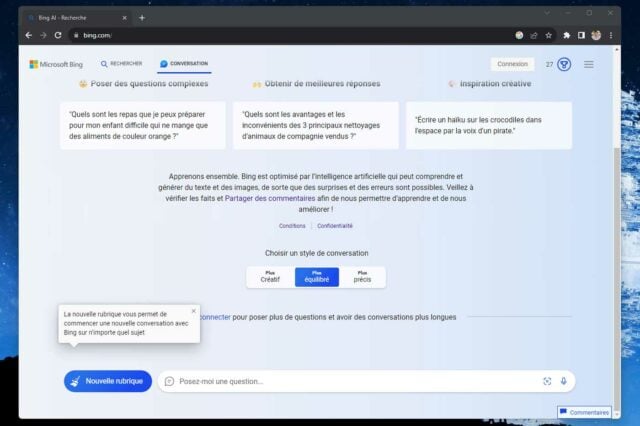Start a new topic with Nouvelle rubrique

[x=108, y=381]
